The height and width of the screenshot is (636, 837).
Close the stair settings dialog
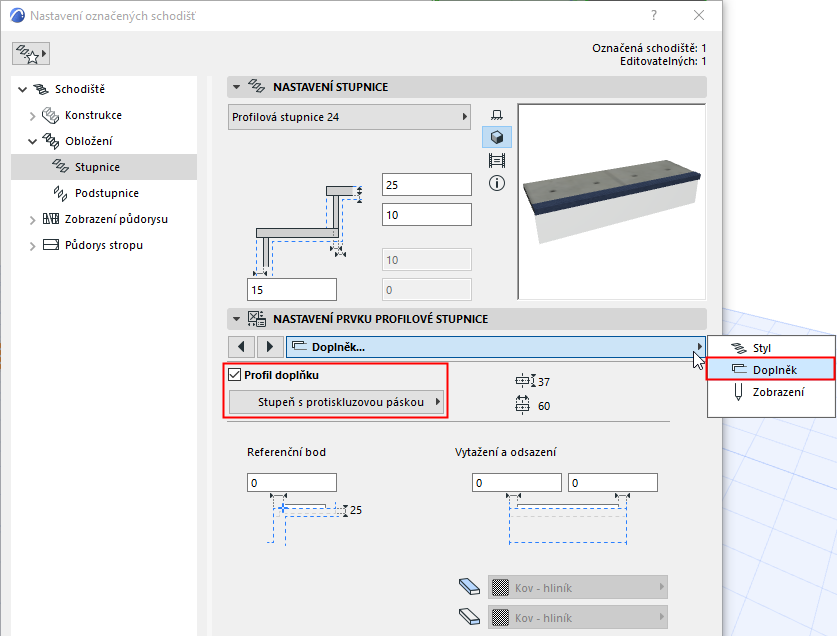pos(699,15)
